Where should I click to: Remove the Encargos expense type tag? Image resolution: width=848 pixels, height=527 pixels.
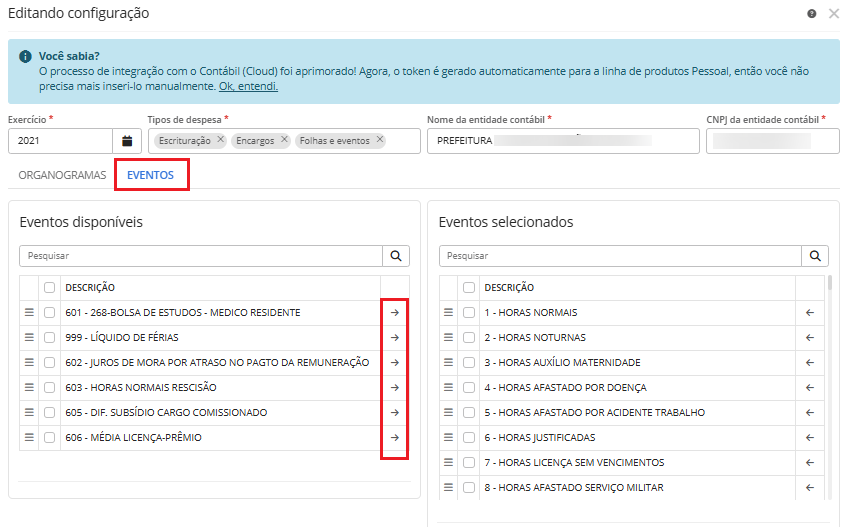[284, 140]
